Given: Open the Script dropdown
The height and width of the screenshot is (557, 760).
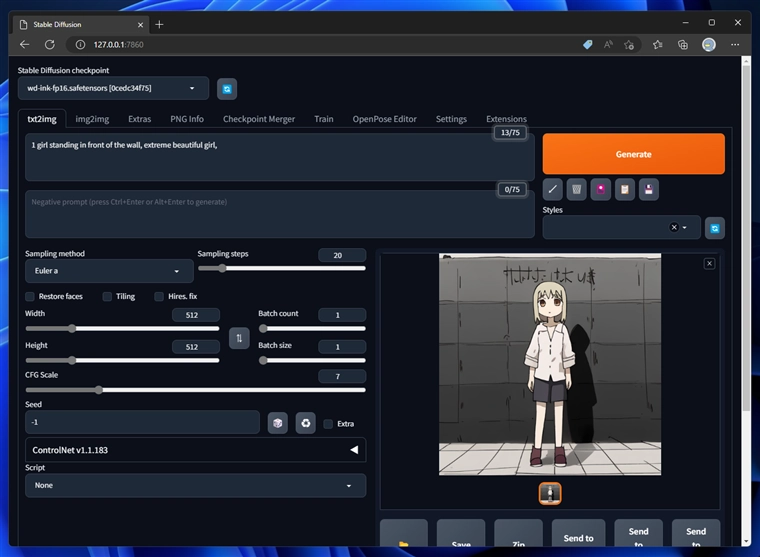Looking at the screenshot, I should [x=195, y=485].
